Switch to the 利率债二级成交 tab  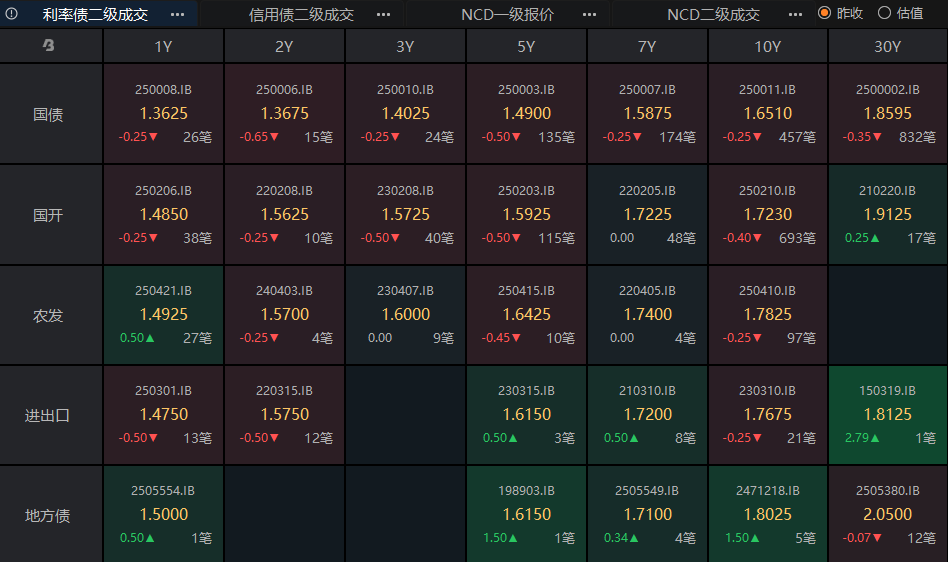(95, 15)
